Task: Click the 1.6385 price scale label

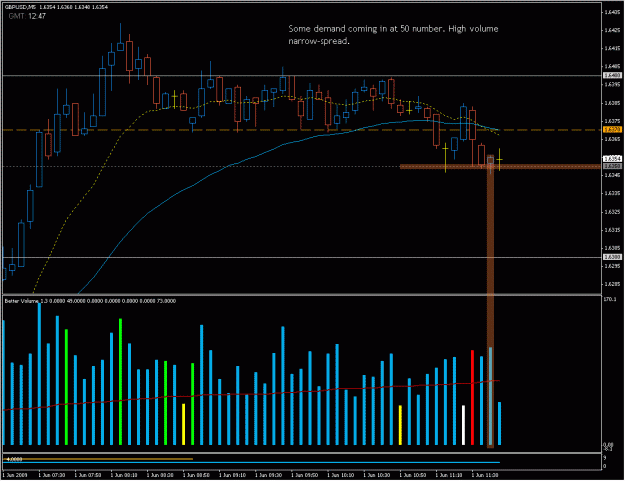Action: click(612, 103)
